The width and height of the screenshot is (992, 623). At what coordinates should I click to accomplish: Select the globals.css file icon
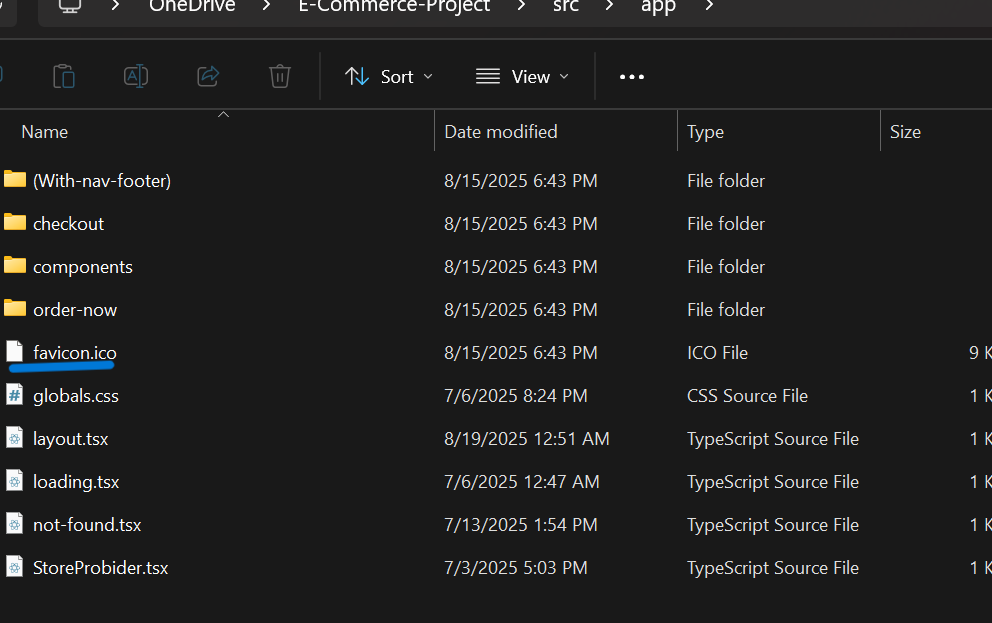tap(15, 396)
